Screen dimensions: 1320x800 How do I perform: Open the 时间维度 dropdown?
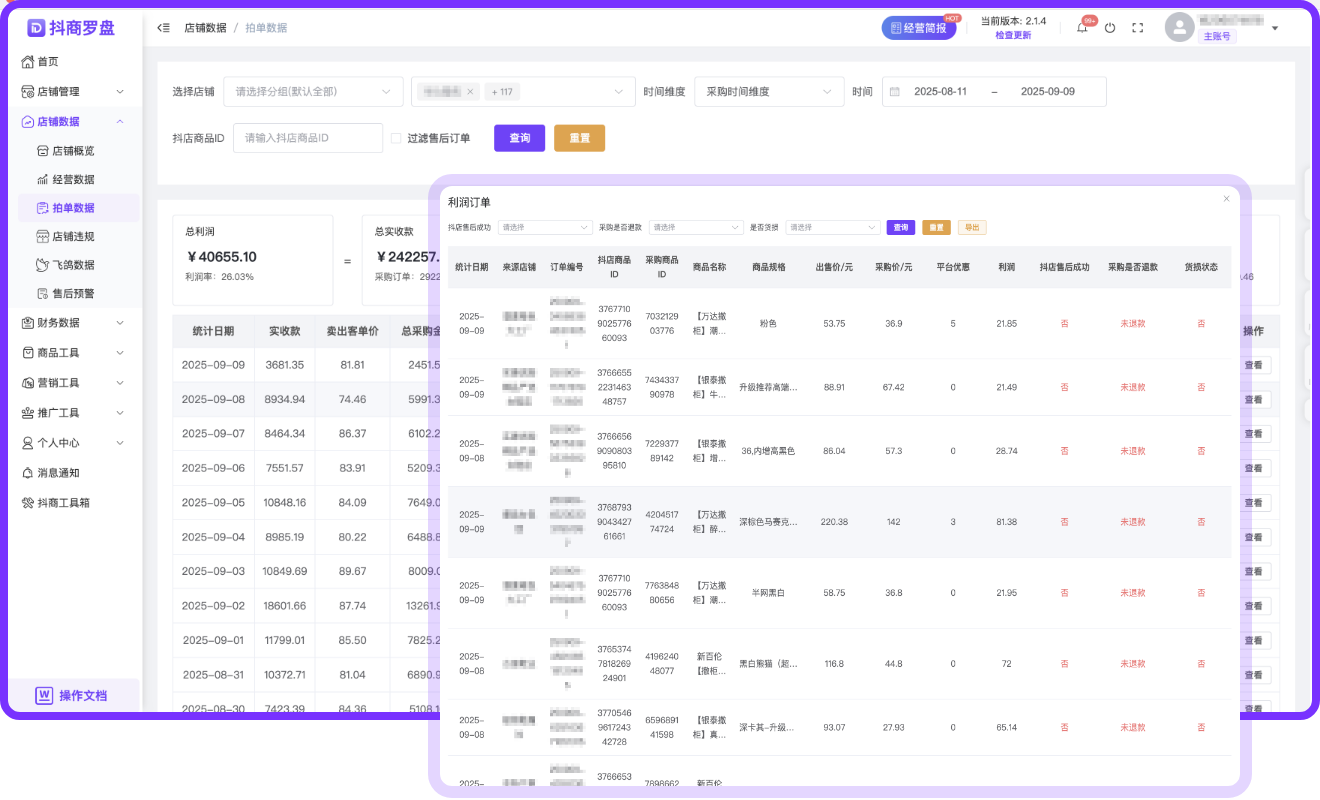coord(767,92)
